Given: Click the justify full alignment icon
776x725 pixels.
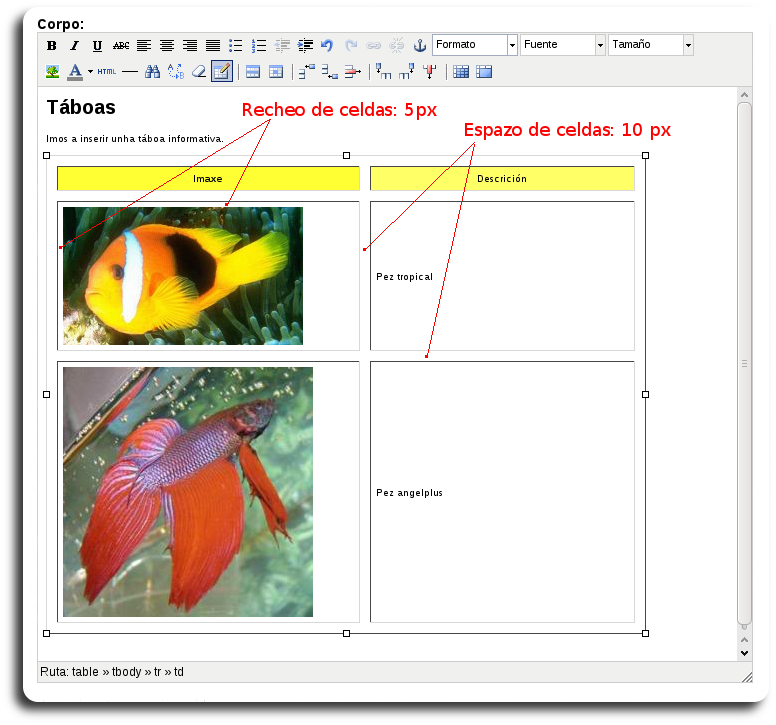Looking at the screenshot, I should (x=213, y=46).
